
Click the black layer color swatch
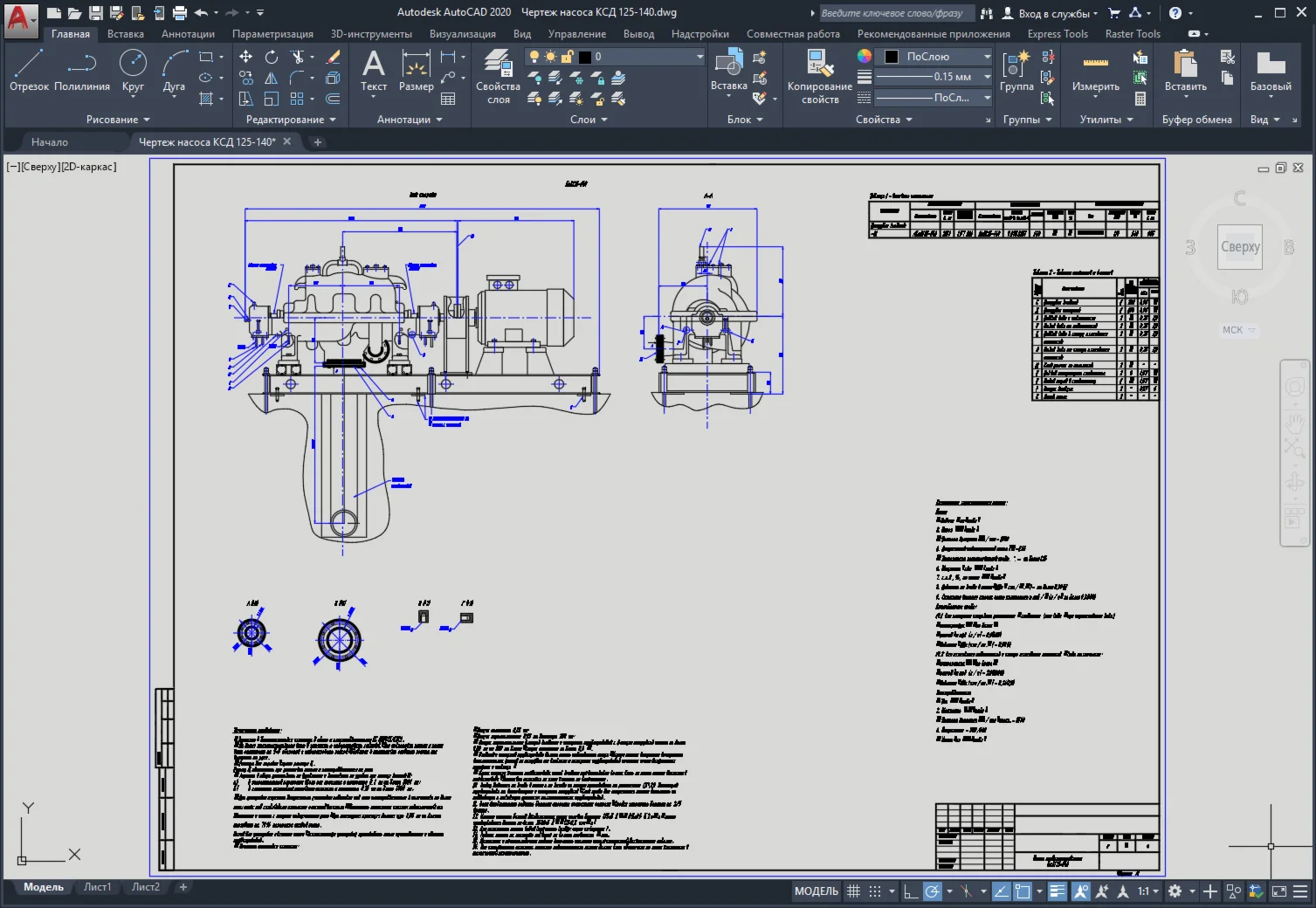click(x=585, y=57)
